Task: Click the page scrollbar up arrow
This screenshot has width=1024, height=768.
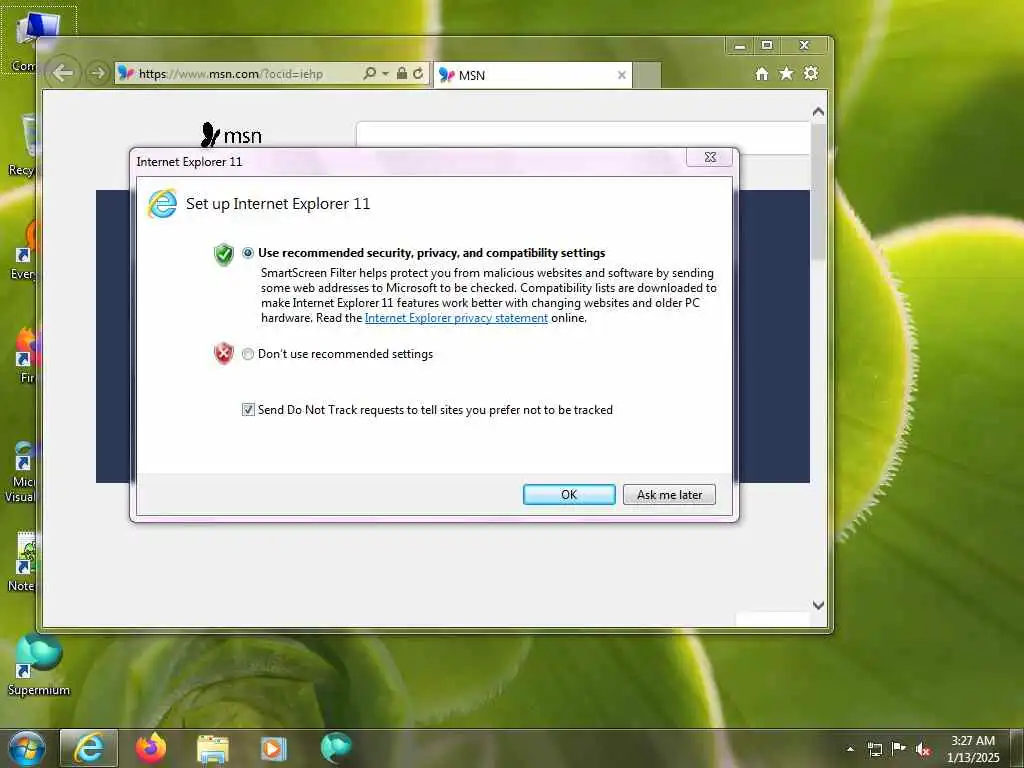Action: coord(818,112)
